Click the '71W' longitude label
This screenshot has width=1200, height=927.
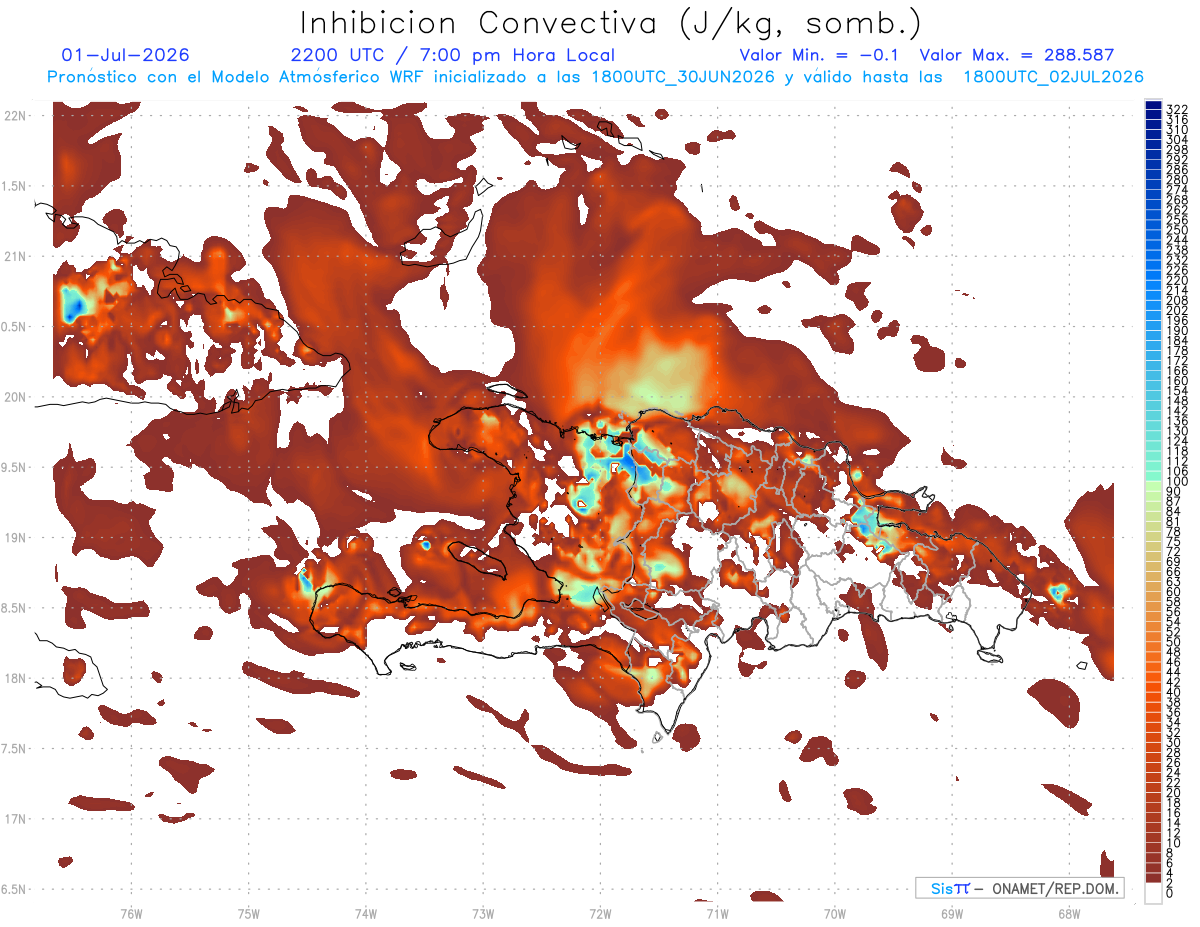tap(717, 913)
